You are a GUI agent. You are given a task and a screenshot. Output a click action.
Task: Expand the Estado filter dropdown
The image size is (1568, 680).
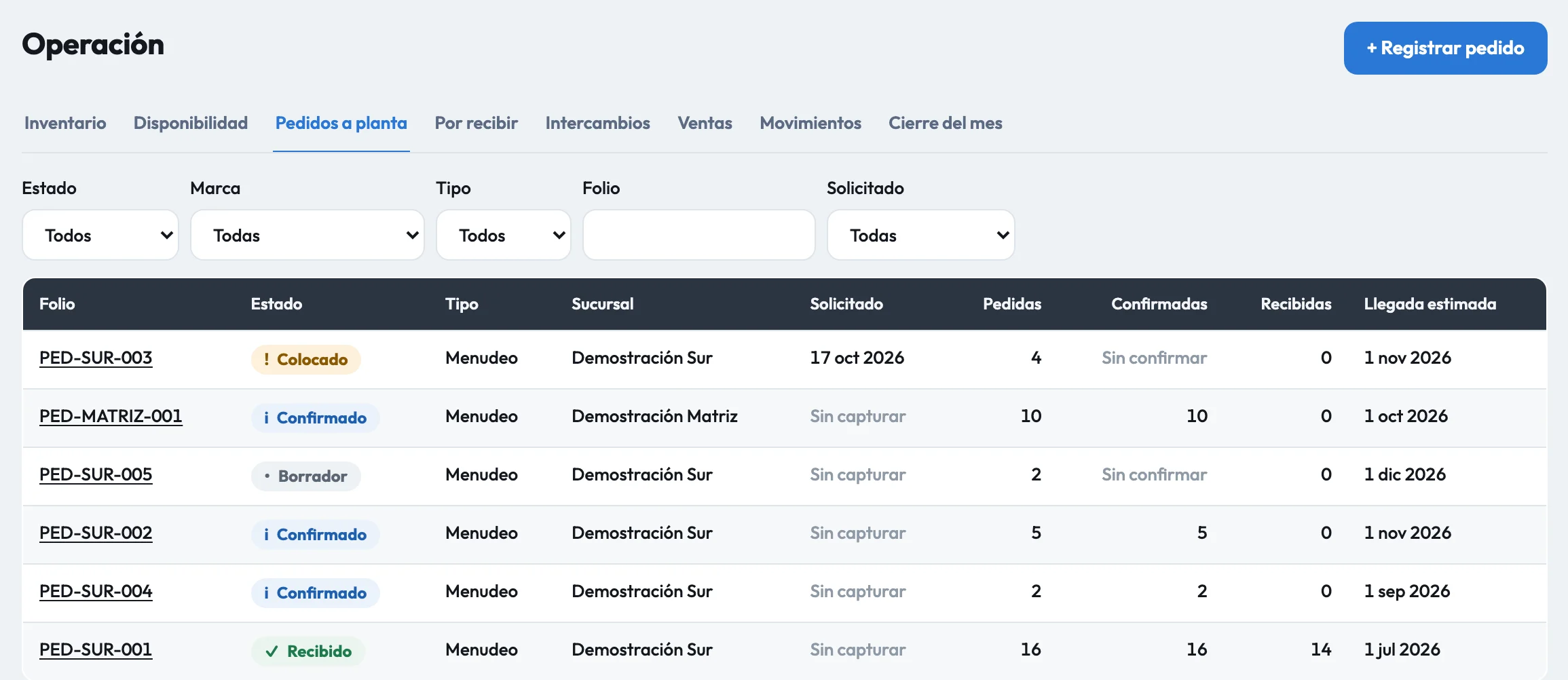click(x=100, y=235)
